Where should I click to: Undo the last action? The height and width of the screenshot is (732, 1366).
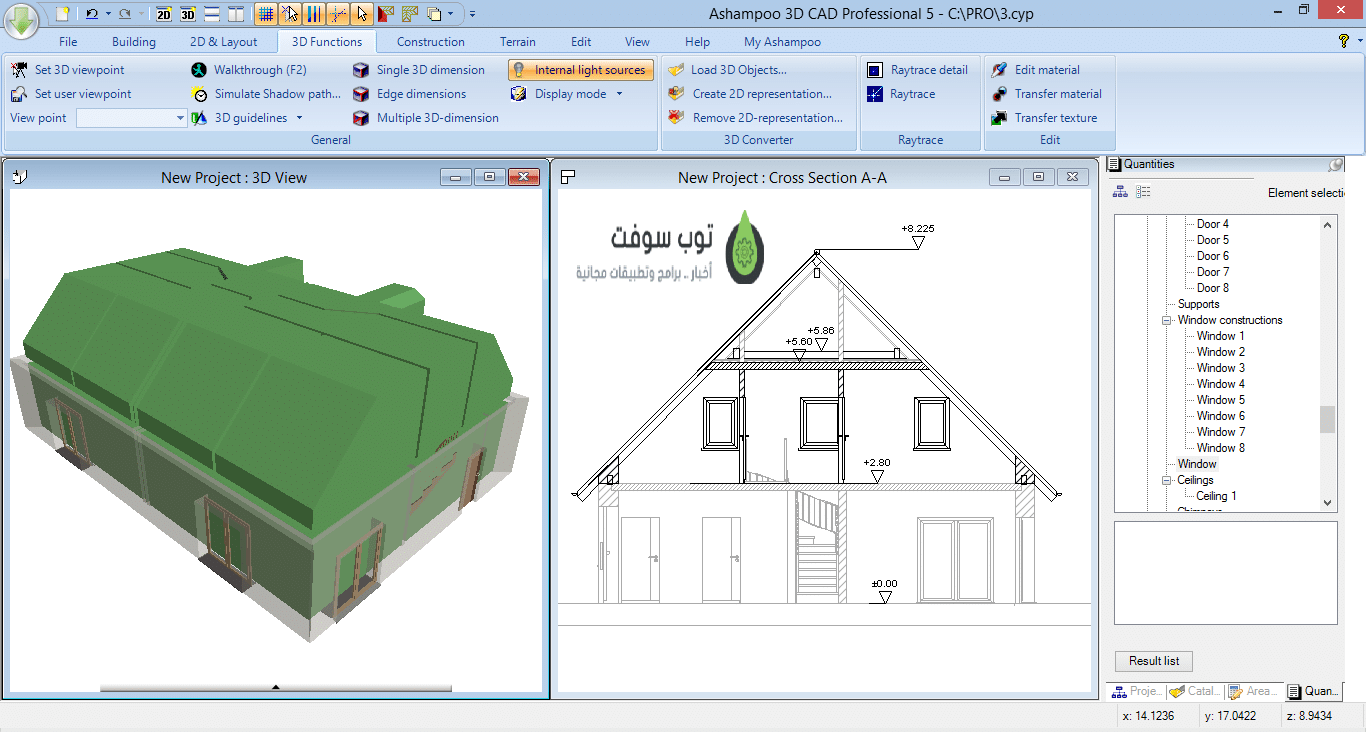tap(92, 14)
